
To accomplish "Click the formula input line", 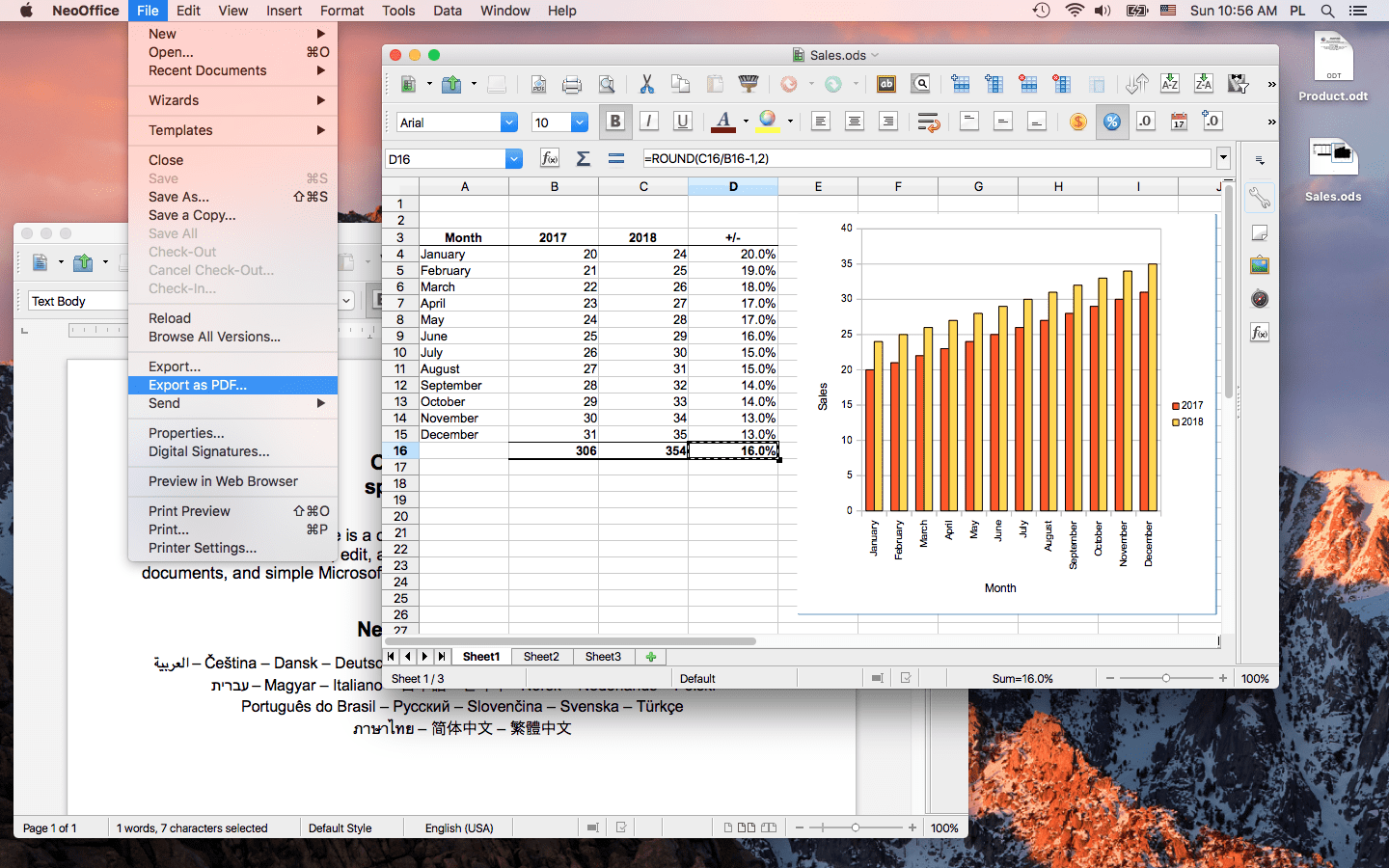I will point(924,159).
